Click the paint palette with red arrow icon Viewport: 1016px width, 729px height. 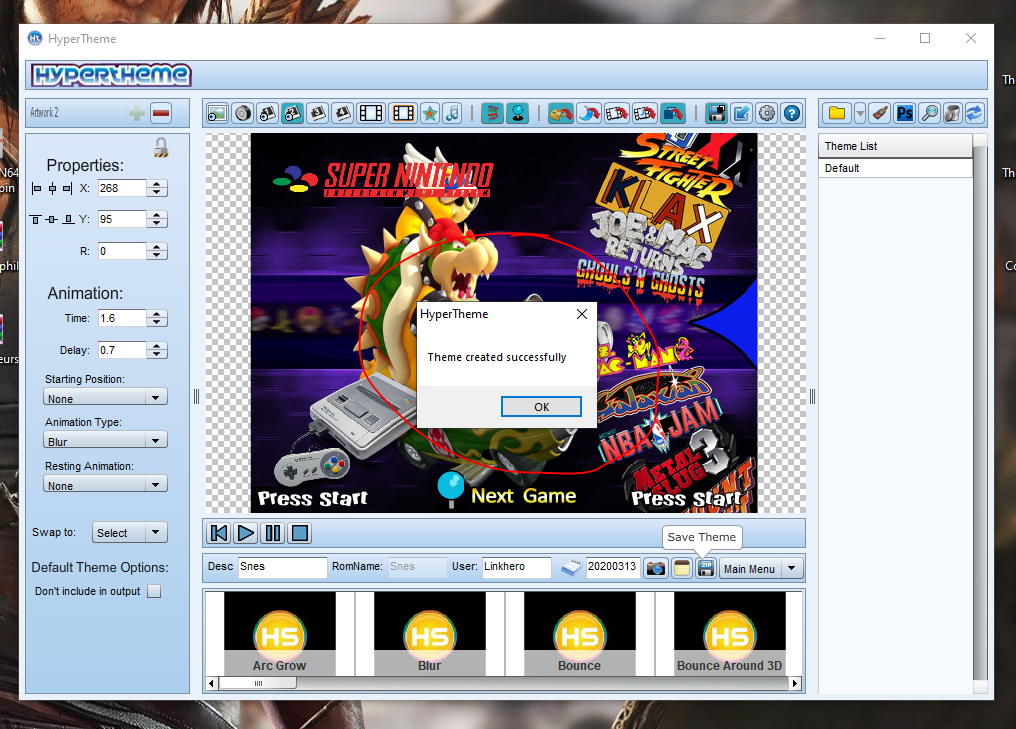tap(560, 113)
